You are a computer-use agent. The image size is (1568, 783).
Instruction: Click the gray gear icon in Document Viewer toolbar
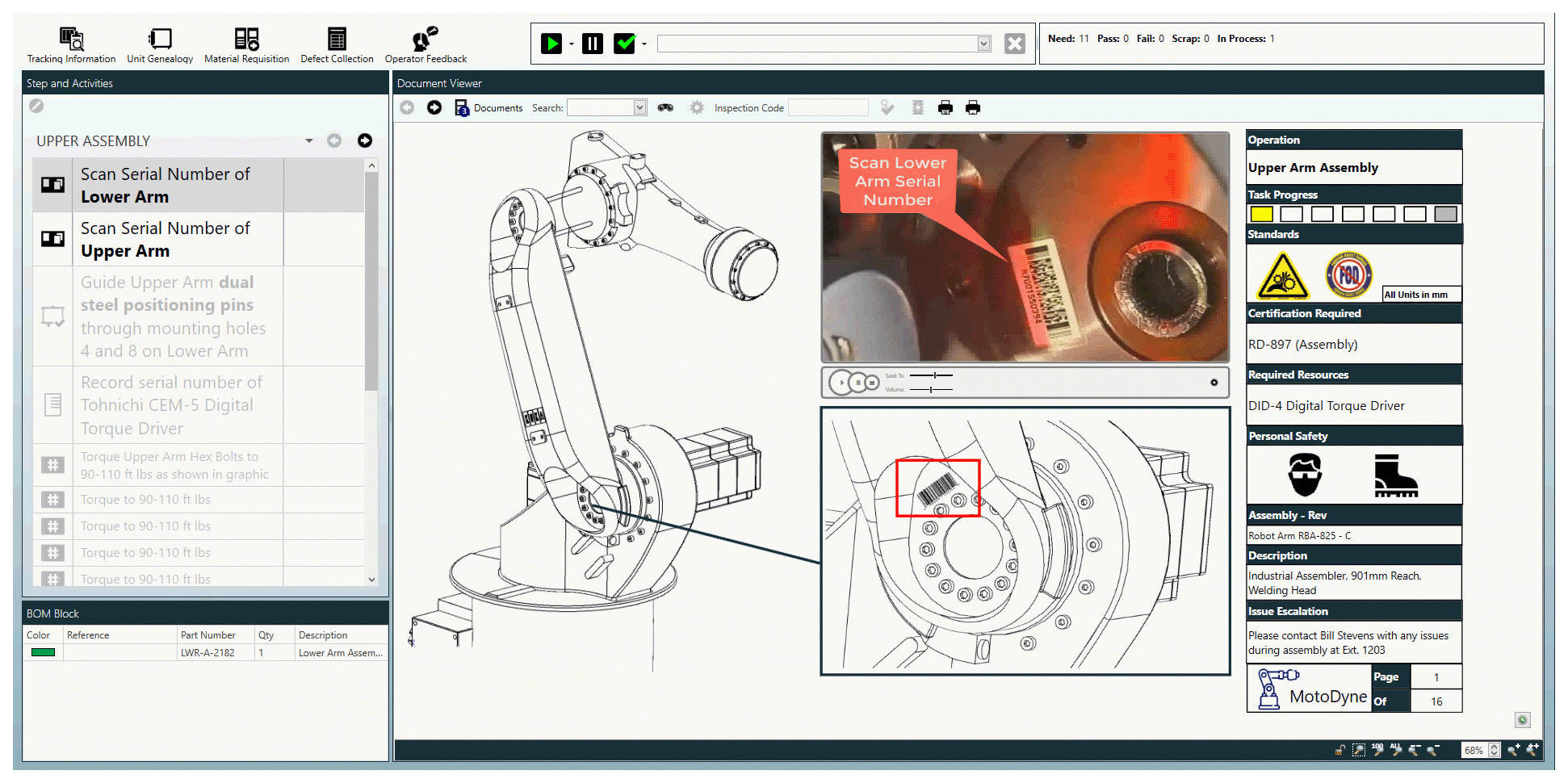click(x=697, y=107)
